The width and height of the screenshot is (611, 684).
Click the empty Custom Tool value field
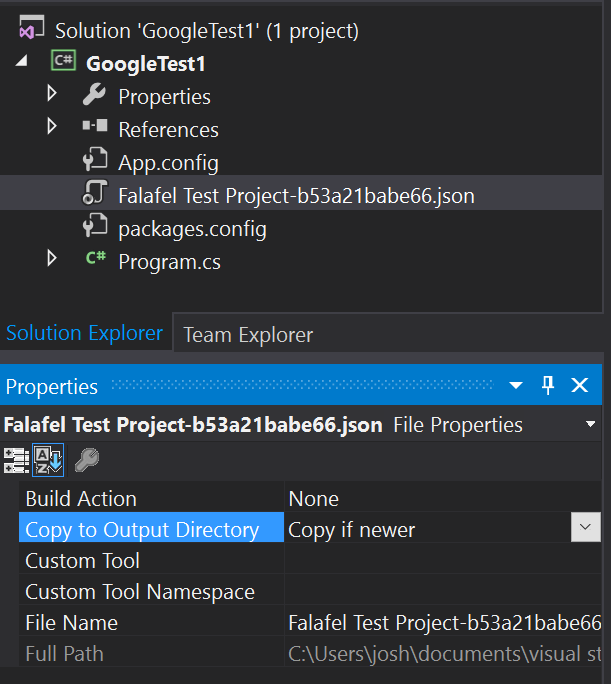442,558
